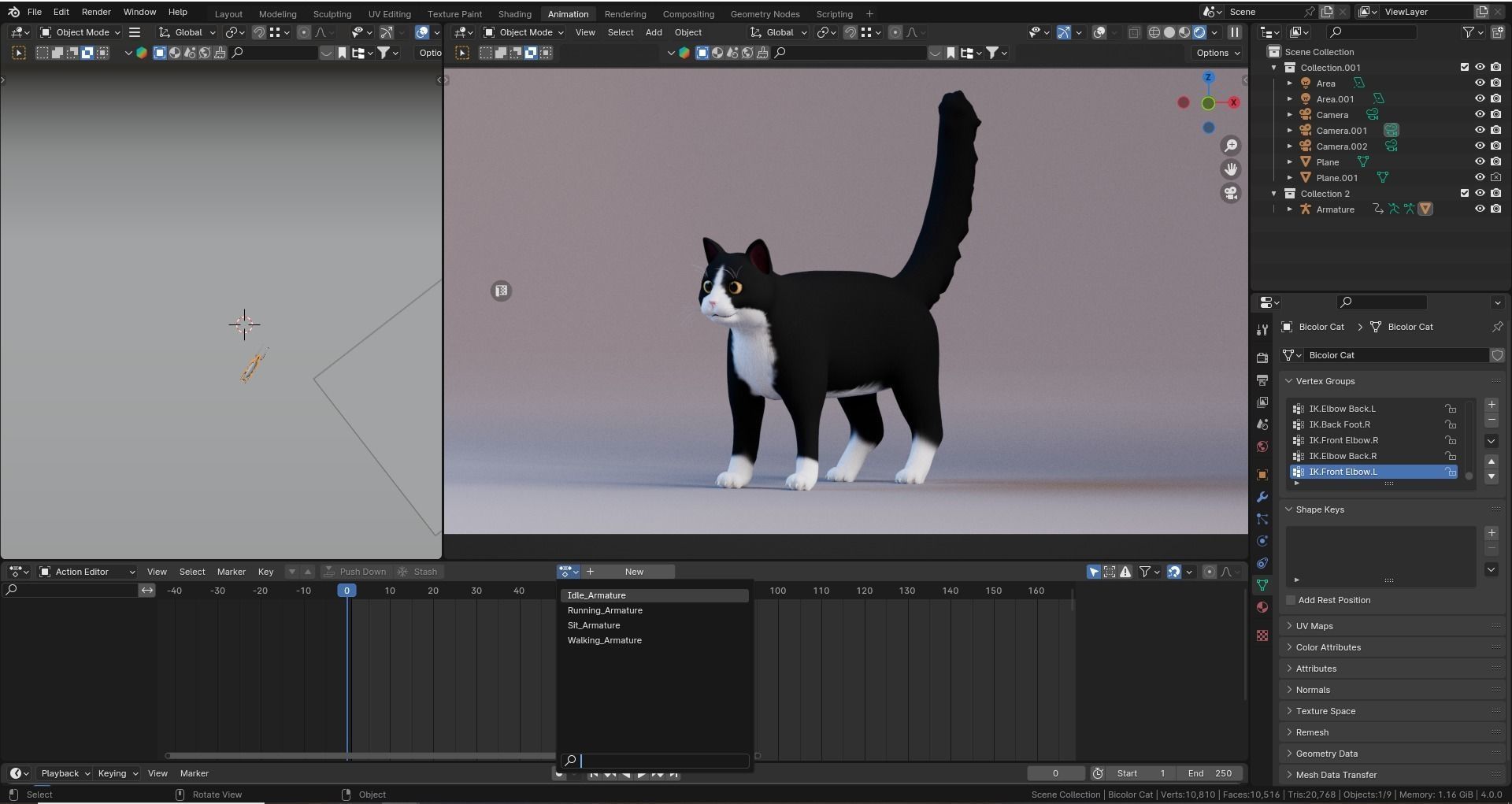
Task: Open the Material properties tab icon
Action: pyautogui.click(x=1262, y=607)
